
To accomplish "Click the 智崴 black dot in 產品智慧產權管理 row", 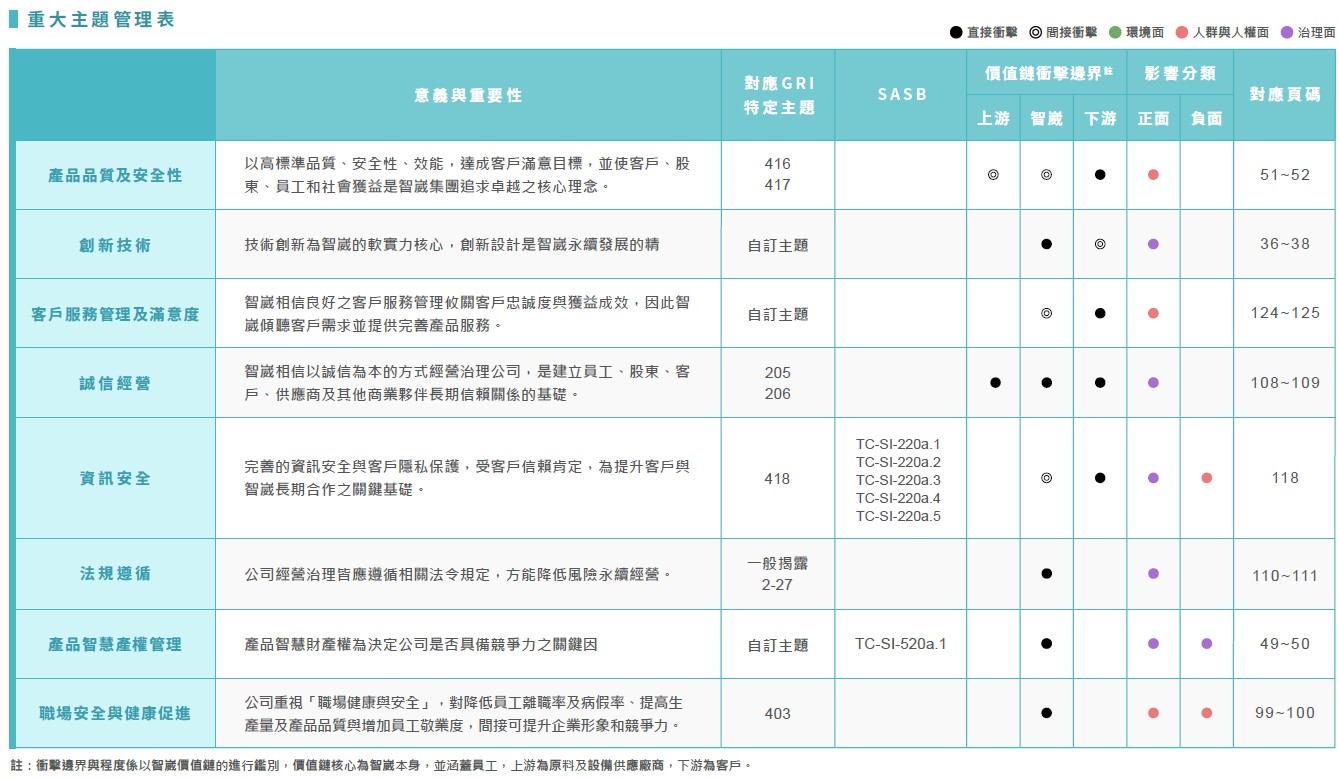I will click(1046, 644).
